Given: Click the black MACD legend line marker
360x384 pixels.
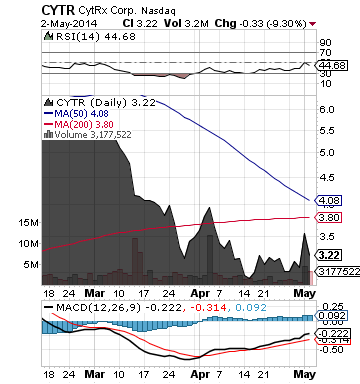Looking at the screenshot, I should pyautogui.click(x=48, y=307).
